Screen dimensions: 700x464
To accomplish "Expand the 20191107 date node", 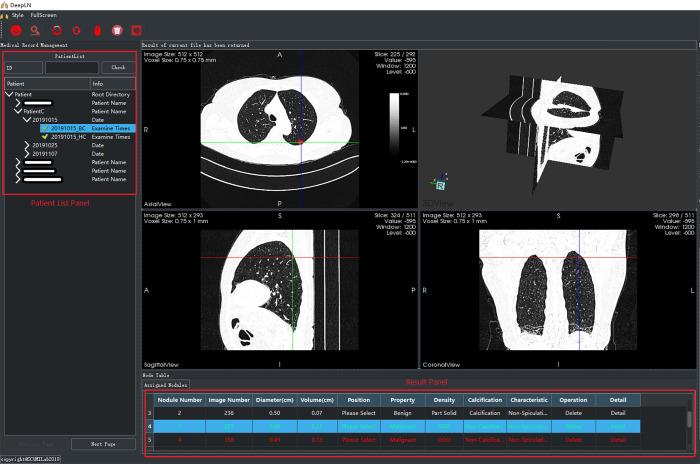I will click(x=28, y=154).
